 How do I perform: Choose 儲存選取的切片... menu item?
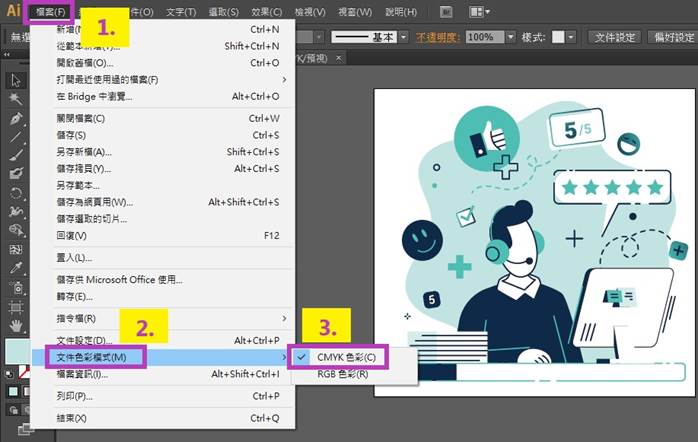[x=162, y=219]
